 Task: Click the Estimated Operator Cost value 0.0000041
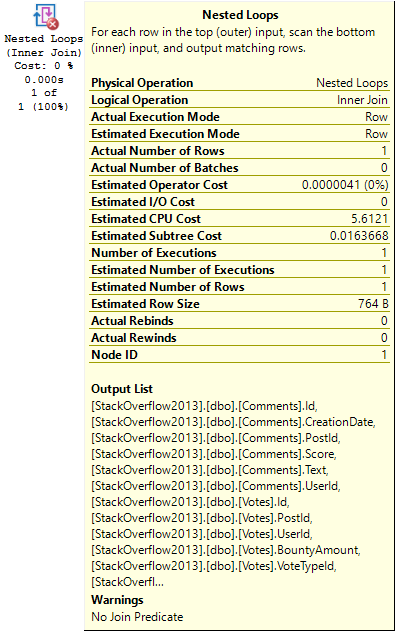[x=345, y=185]
